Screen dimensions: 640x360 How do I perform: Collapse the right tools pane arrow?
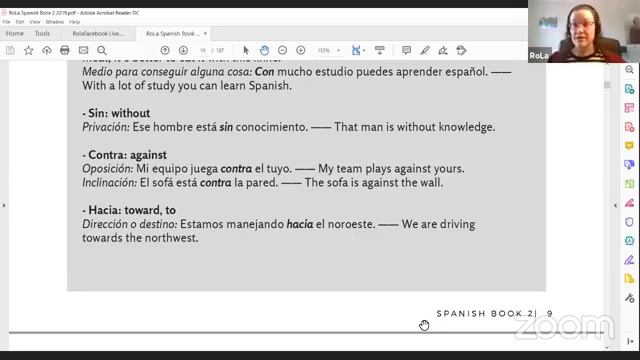tap(615, 205)
